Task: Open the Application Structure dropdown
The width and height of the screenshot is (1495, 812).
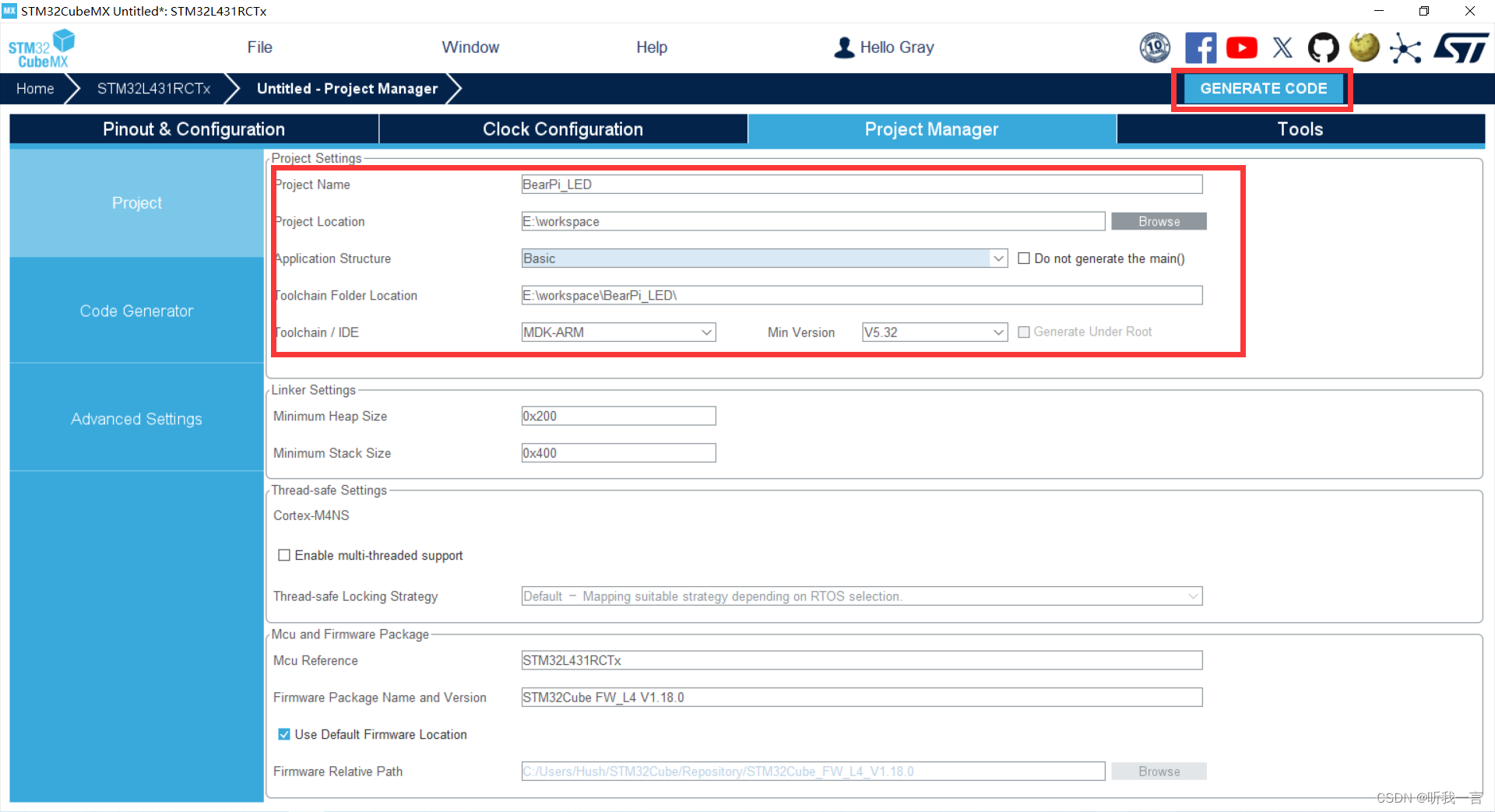Action: click(765, 258)
